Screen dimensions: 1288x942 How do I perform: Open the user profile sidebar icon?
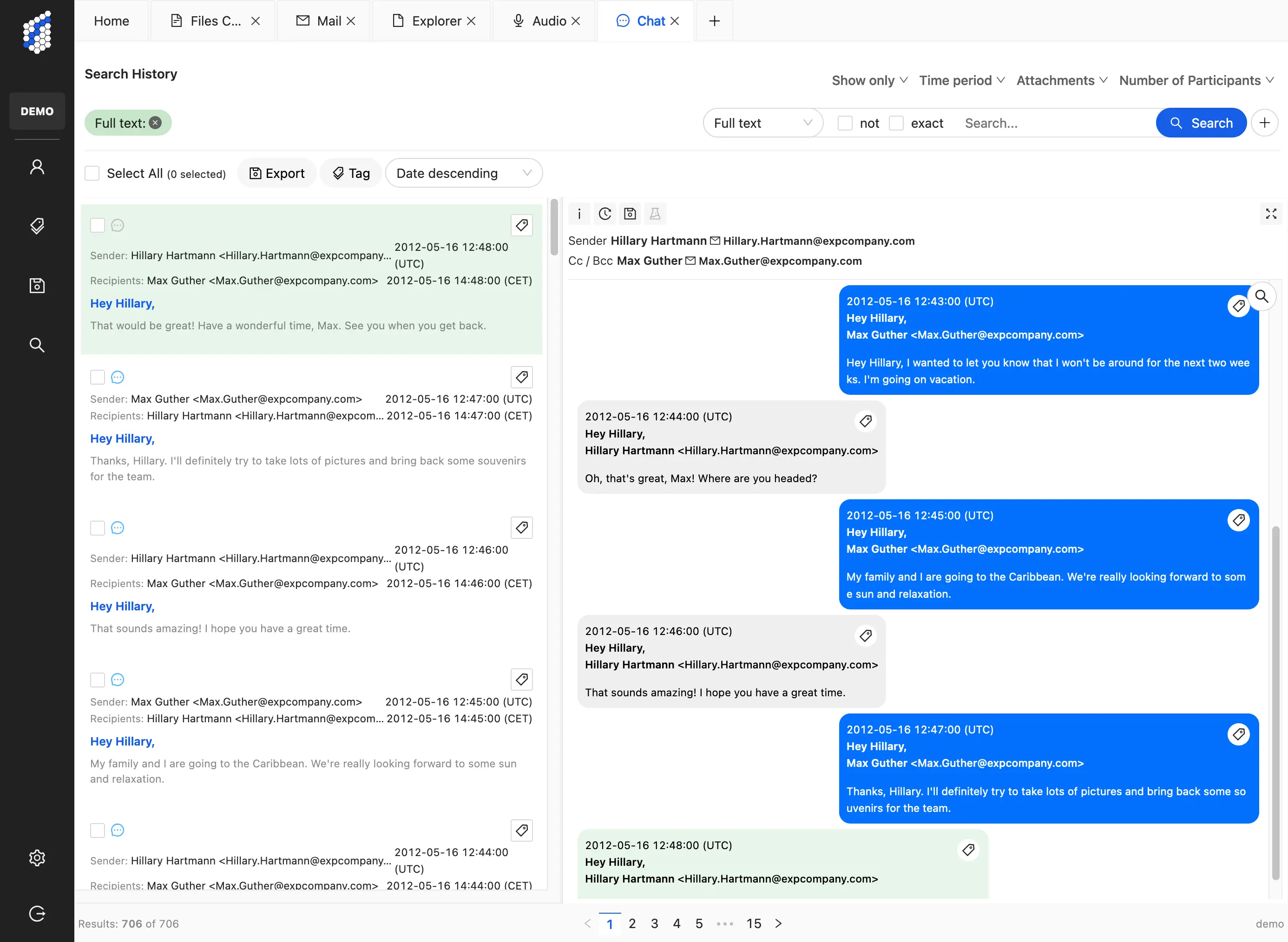37,166
